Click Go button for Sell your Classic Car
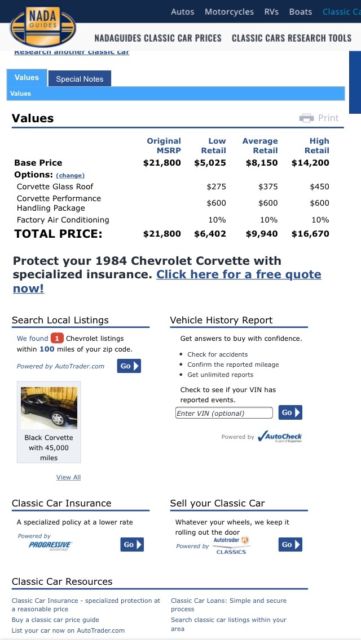361x640 pixels. click(290, 544)
